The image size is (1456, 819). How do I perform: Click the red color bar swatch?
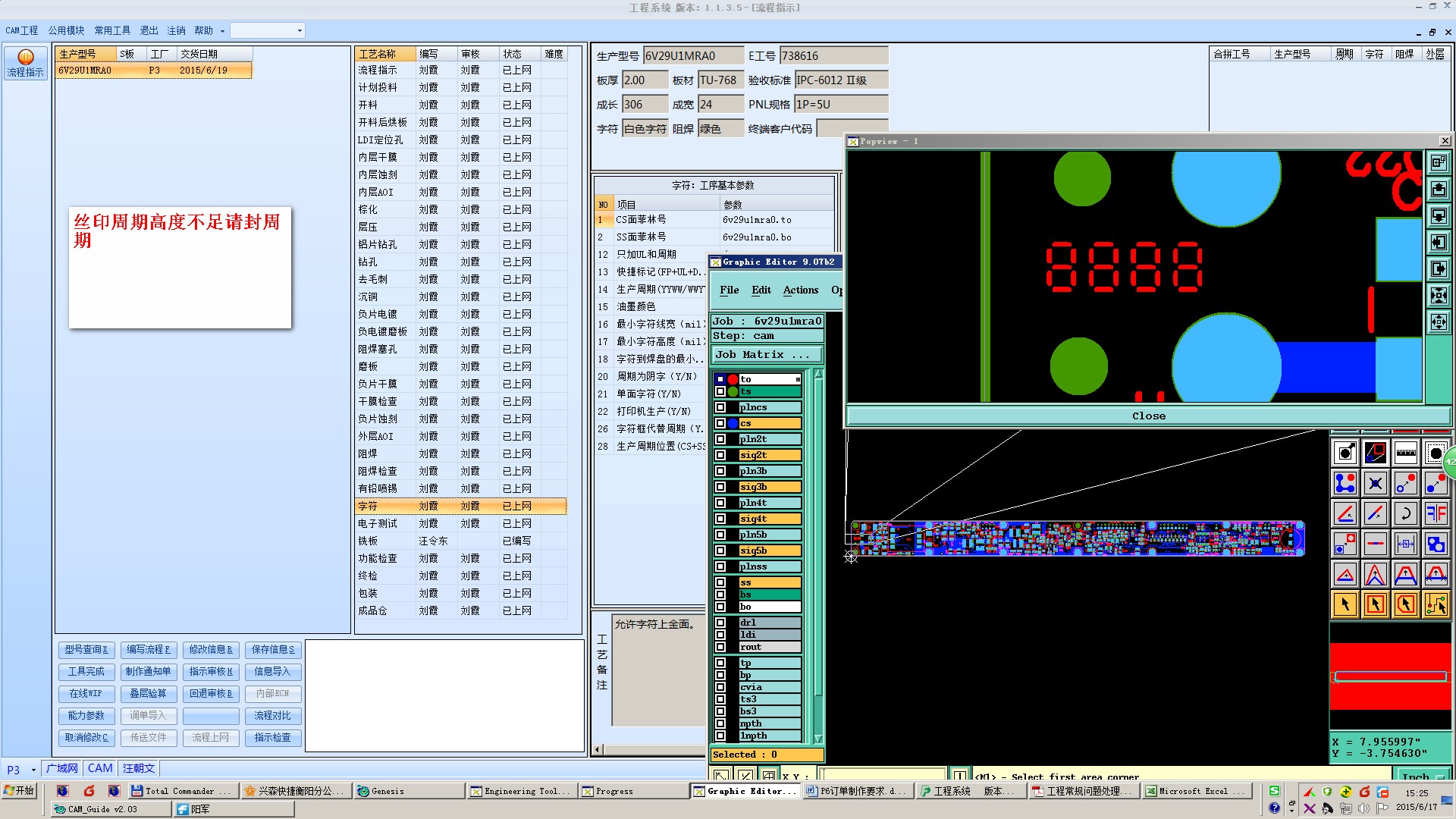click(1389, 655)
